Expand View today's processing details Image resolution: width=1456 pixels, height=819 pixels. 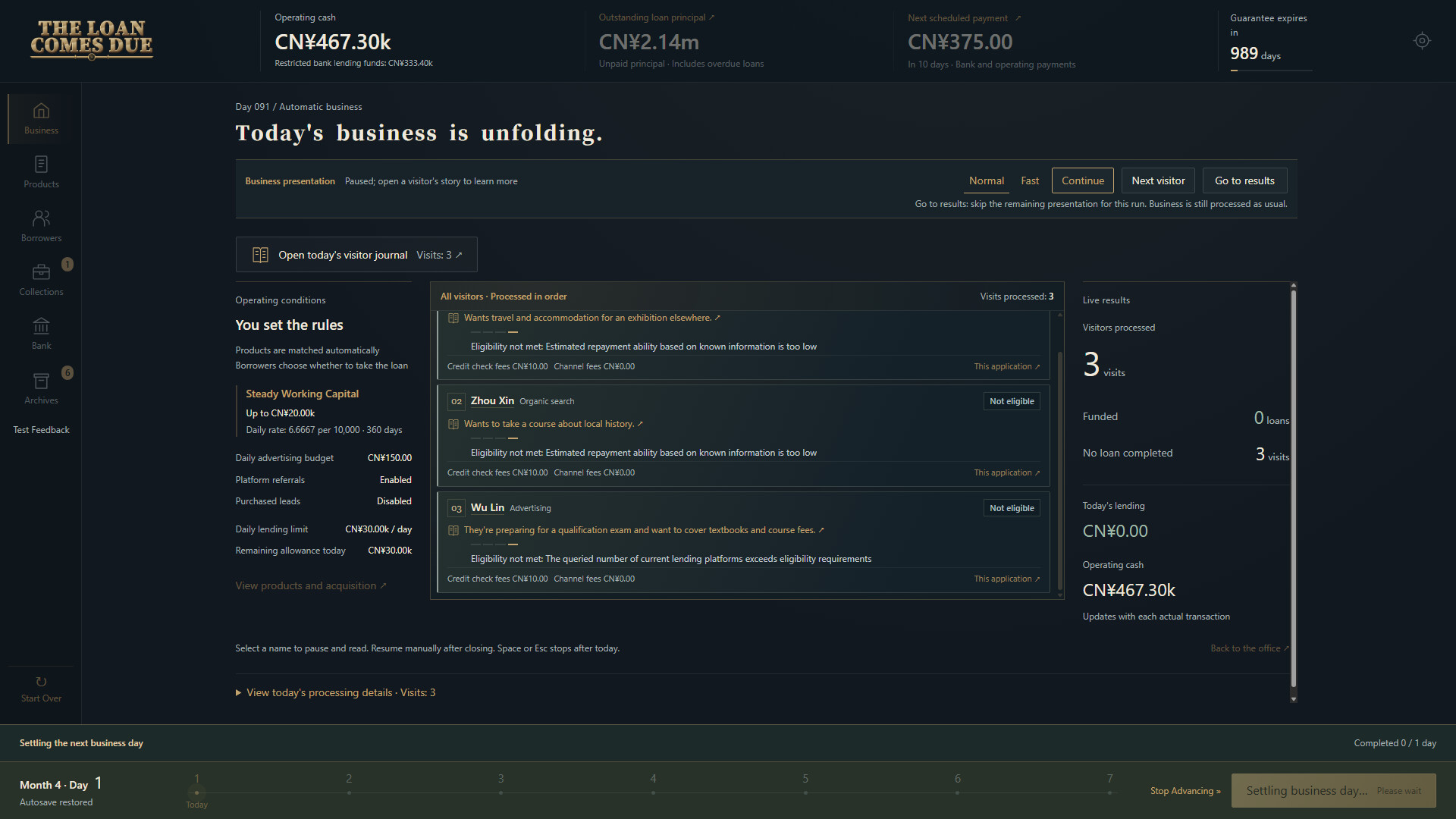335,693
